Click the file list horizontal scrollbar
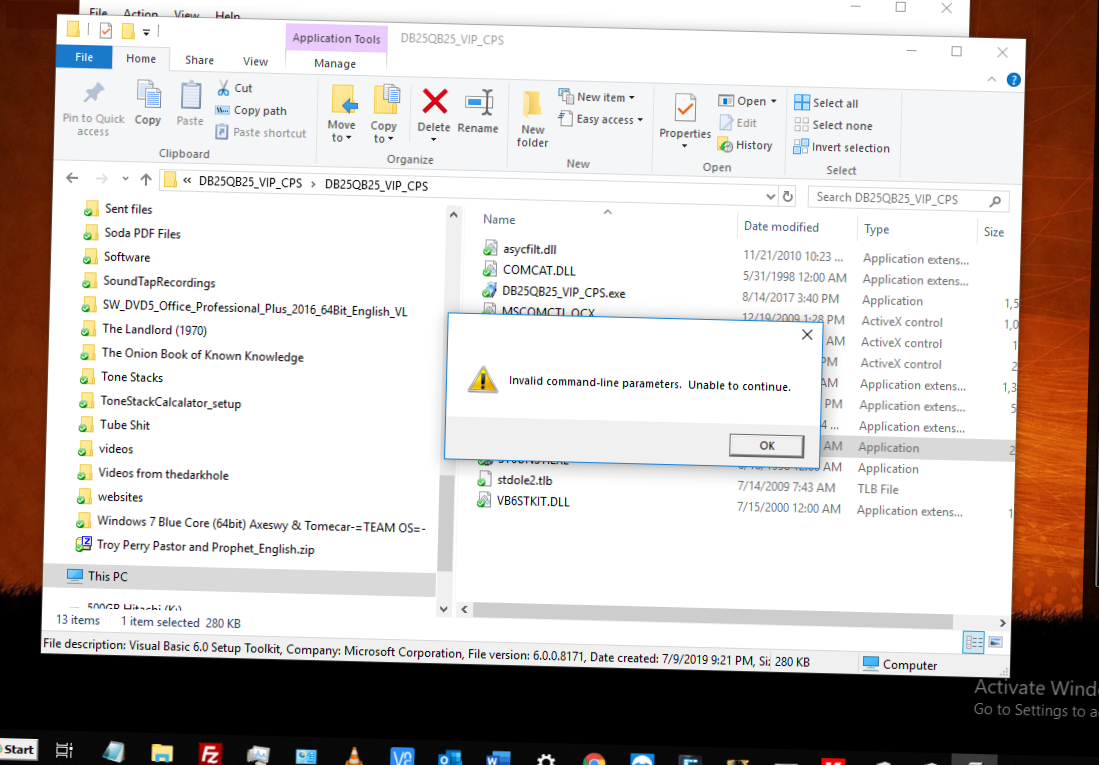The image size is (1099, 765). point(712,615)
